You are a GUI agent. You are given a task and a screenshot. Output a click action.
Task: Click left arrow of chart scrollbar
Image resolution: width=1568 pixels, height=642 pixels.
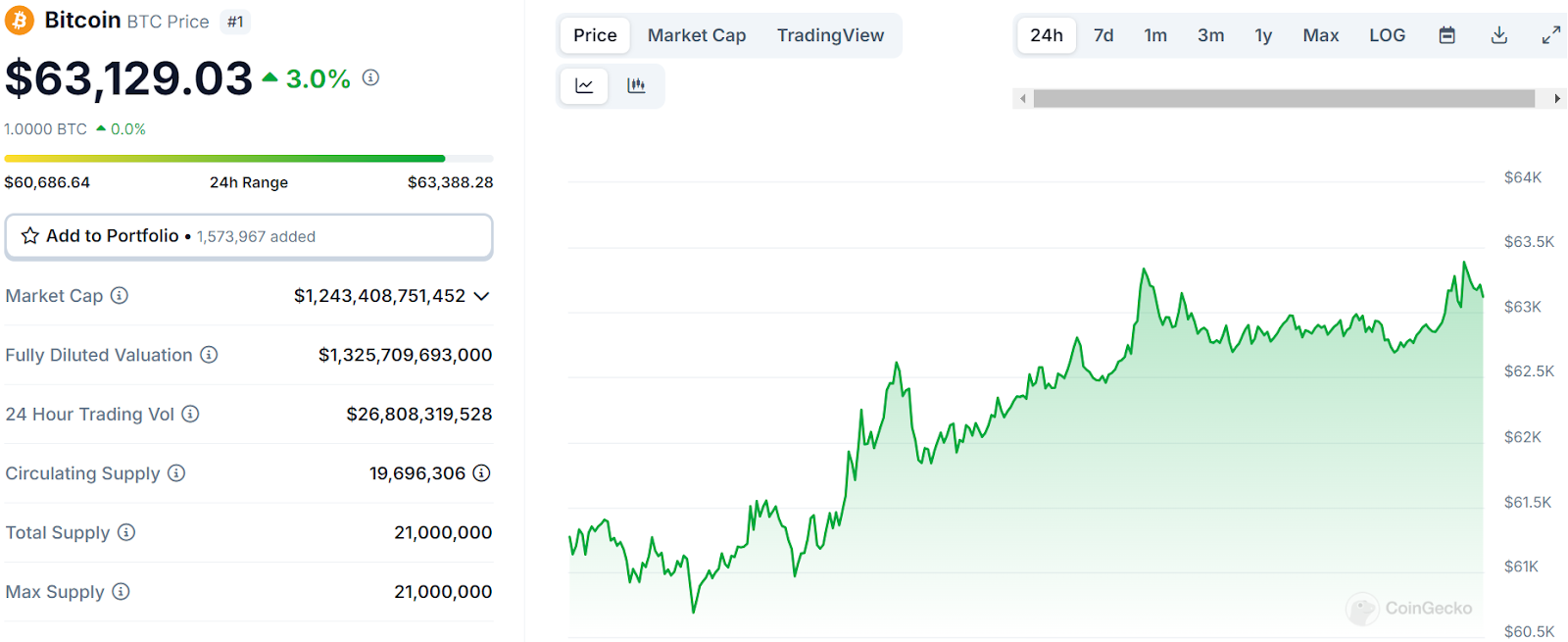point(1023,98)
